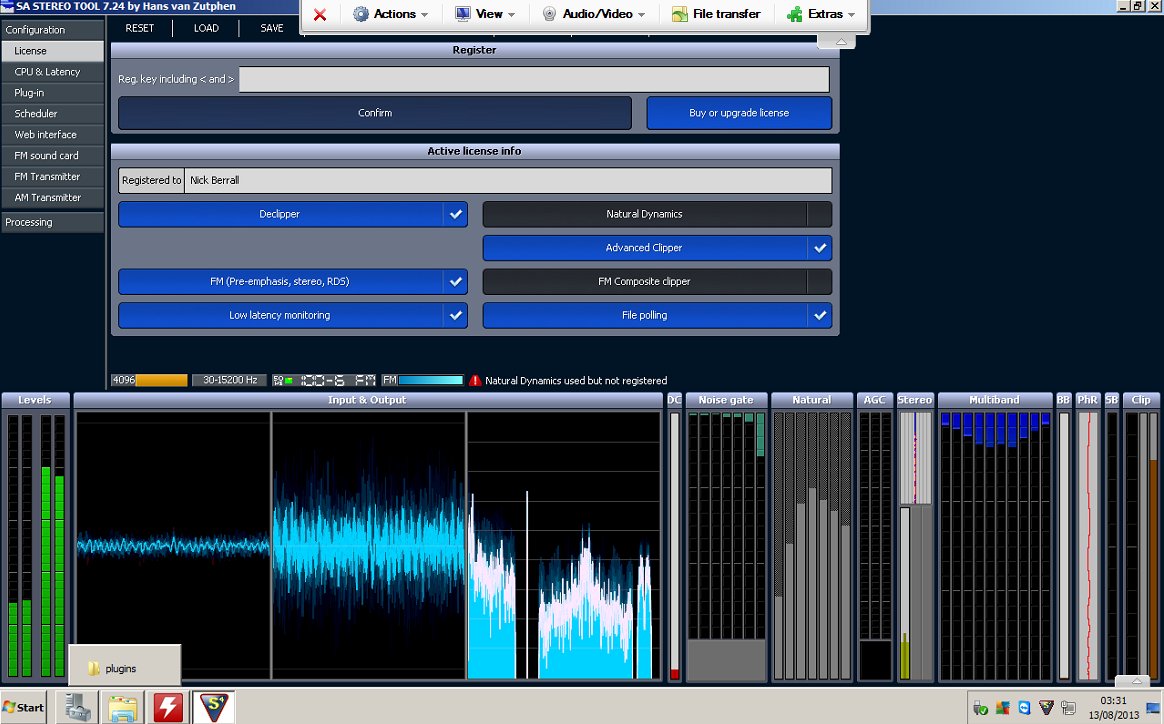Click the red X disconnect icon
The height and width of the screenshot is (724, 1164).
pos(320,14)
